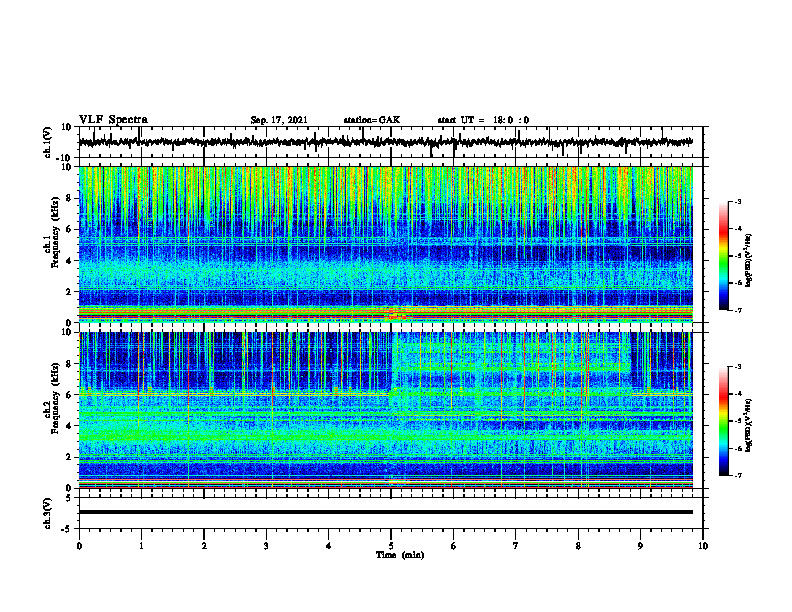Click the ch.1 colorbar log(PSD) label
The height and width of the screenshot is (612, 792).
click(749, 260)
